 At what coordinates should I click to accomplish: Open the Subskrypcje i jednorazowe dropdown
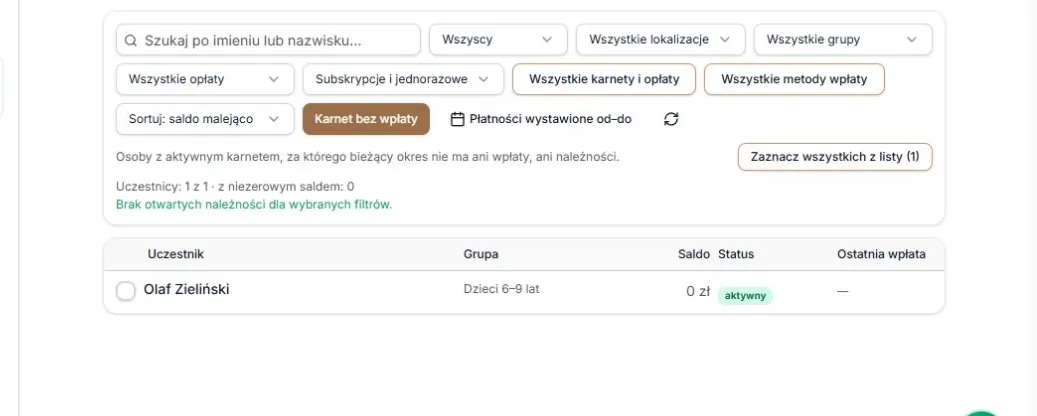[x=403, y=79]
